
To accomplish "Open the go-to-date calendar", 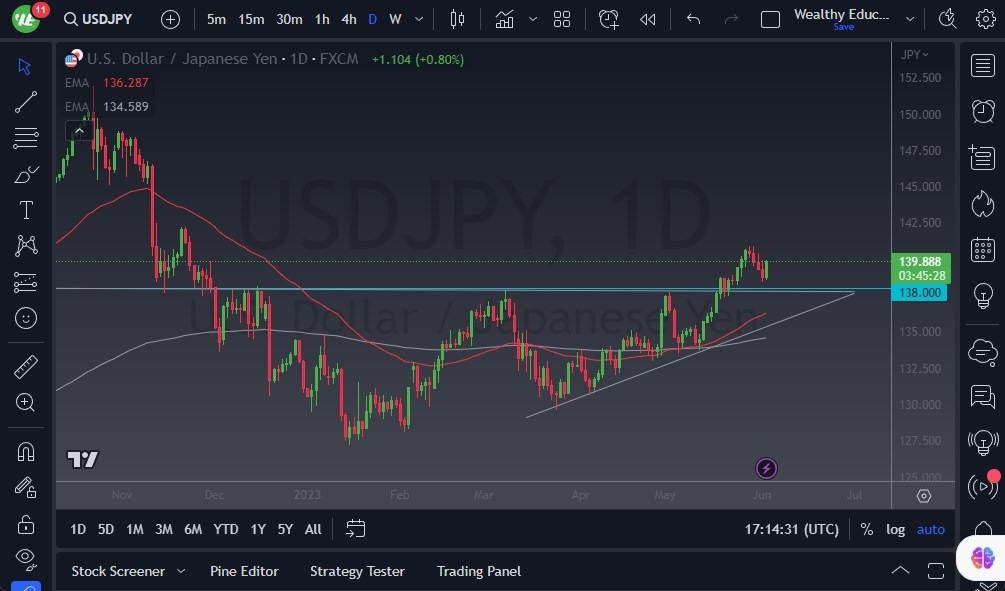I will [x=356, y=529].
